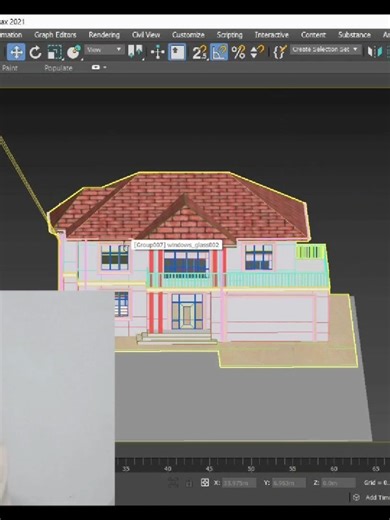Open the Scripting menu
The image size is (390, 520).
[229, 35]
